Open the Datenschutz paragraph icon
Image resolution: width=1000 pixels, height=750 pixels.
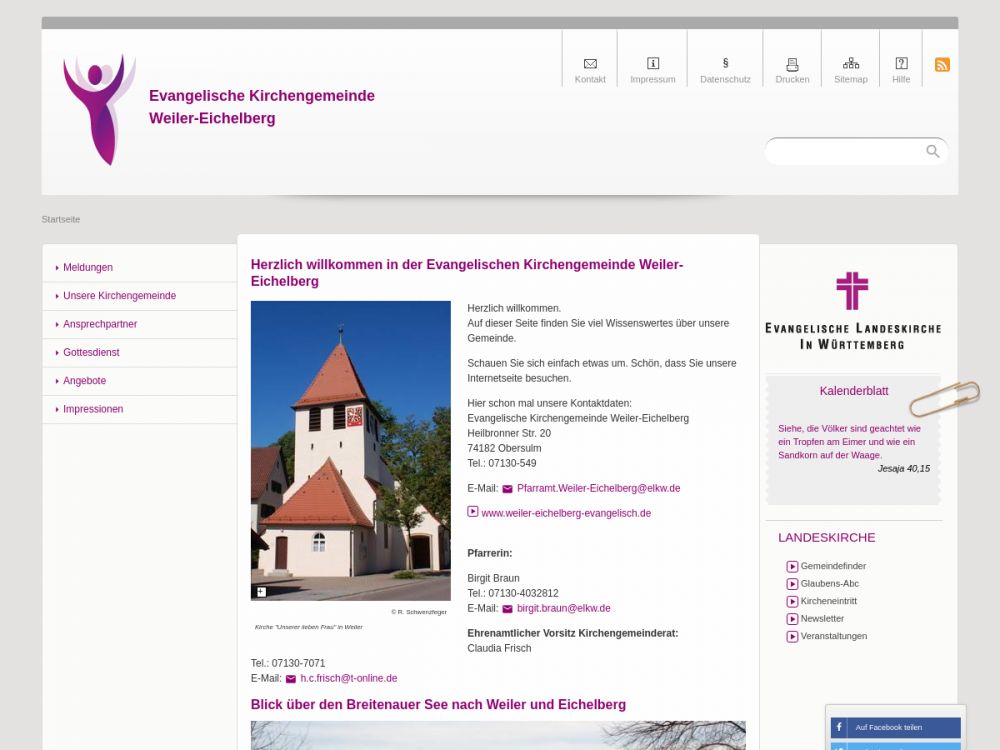[x=725, y=63]
